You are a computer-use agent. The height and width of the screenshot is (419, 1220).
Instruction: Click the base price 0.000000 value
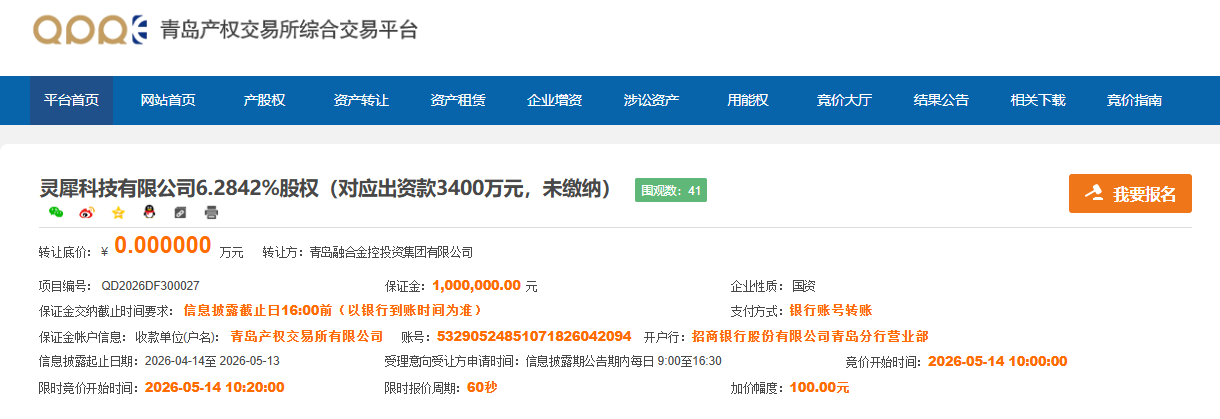click(x=163, y=245)
